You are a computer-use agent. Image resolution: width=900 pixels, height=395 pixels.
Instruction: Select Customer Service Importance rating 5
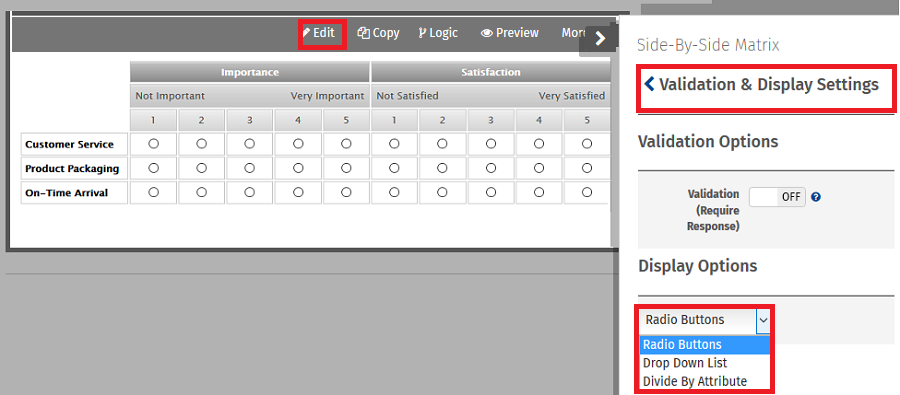346,144
